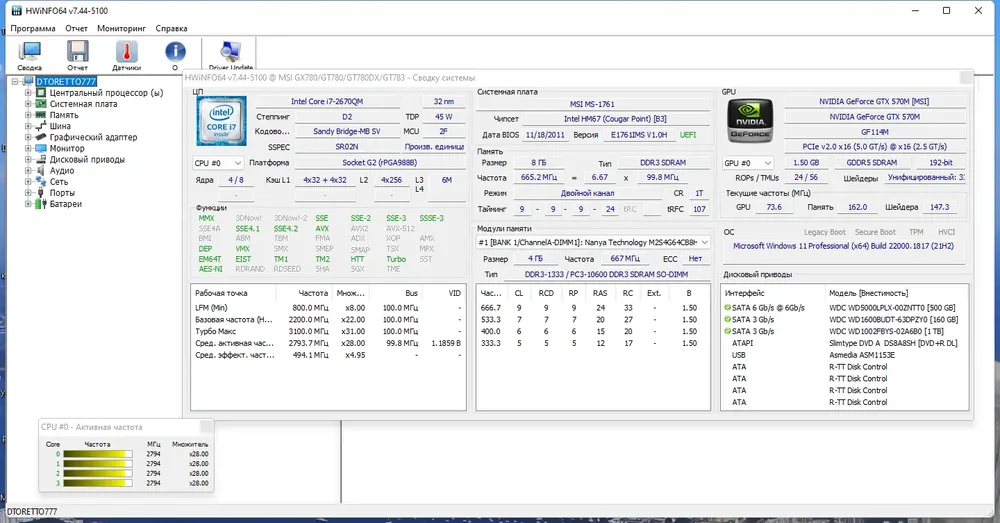Open the Программа menu
Image resolution: width=1000 pixels, height=523 pixels.
33,28
